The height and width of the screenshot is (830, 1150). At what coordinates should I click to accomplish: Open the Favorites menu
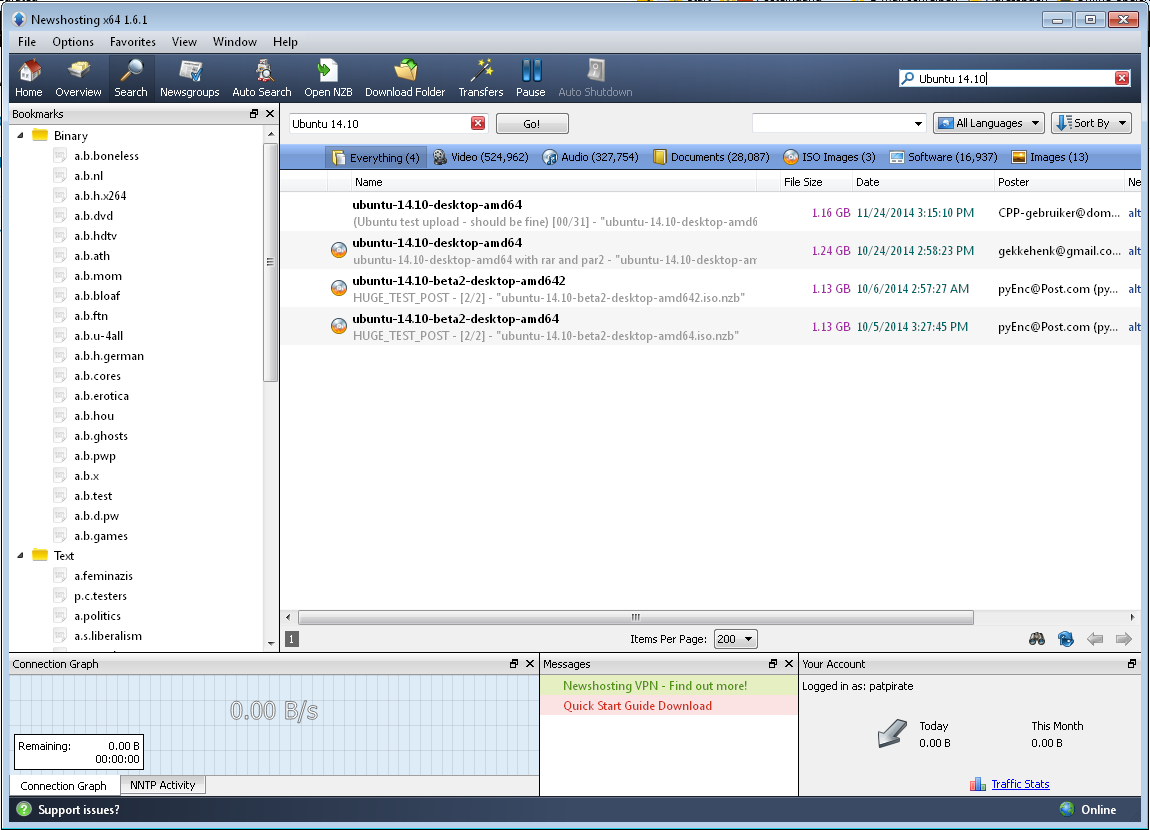click(133, 42)
